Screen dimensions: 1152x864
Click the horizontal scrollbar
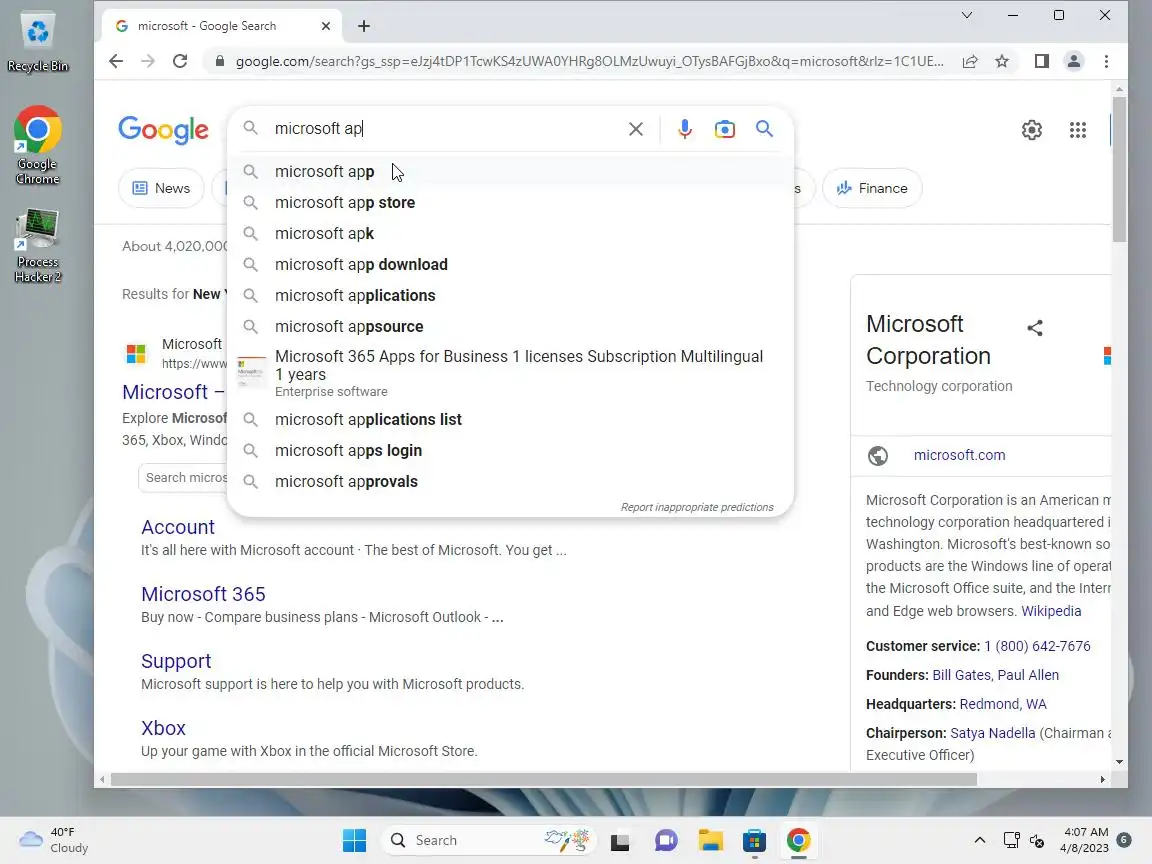[544, 780]
